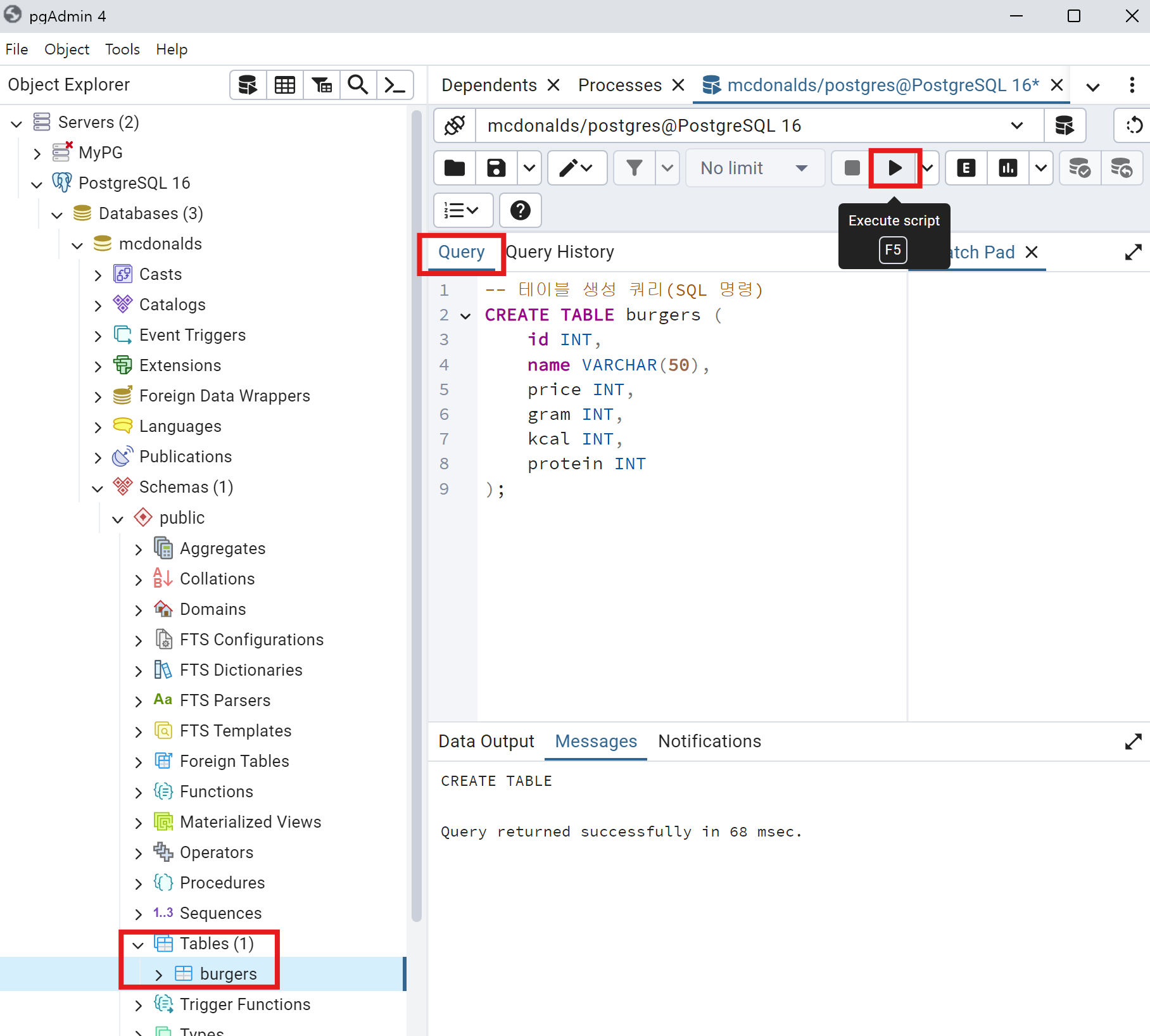Open the Tools menu
This screenshot has width=1150, height=1036.
coord(122,49)
